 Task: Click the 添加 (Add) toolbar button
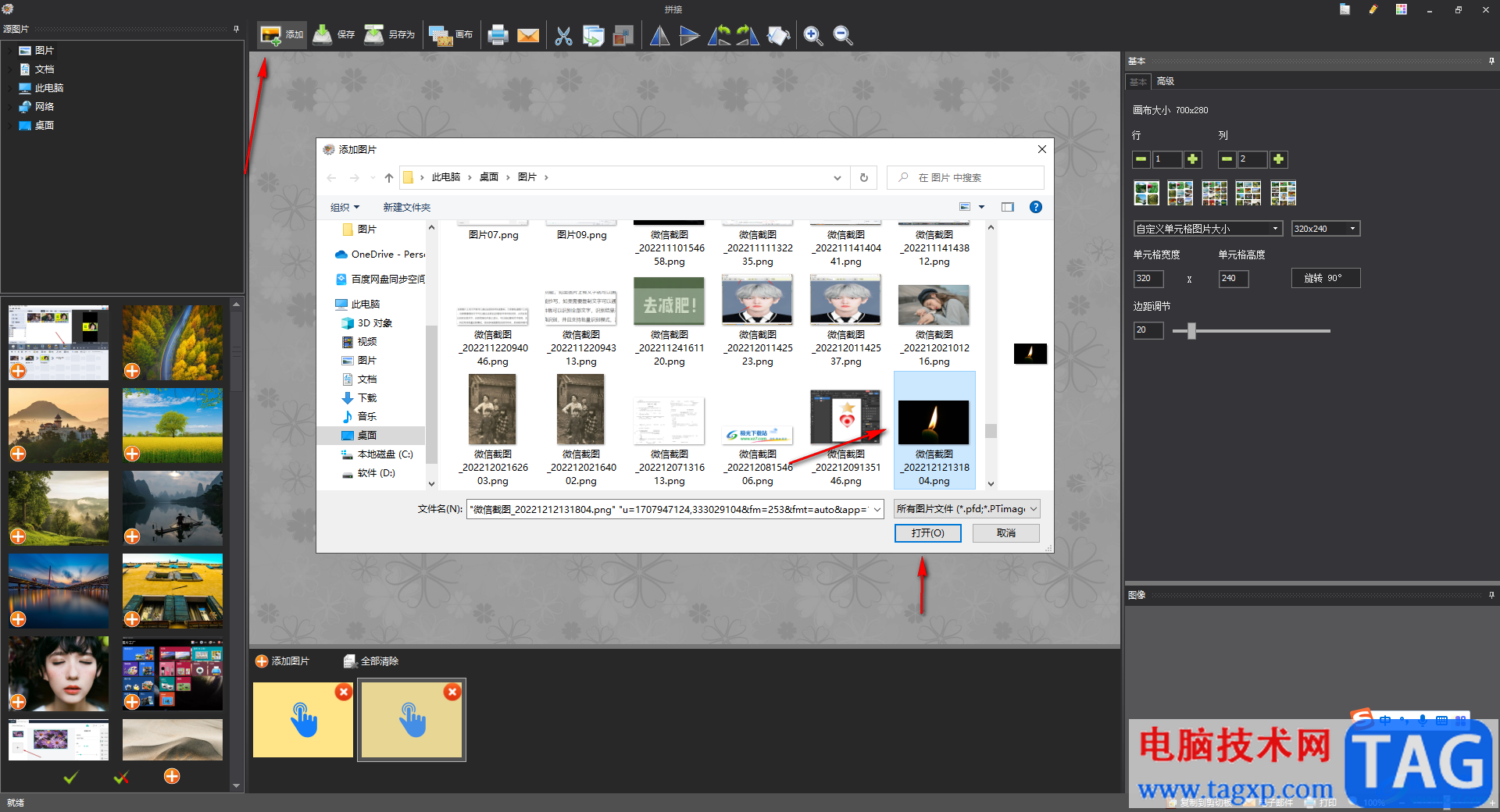(x=282, y=35)
